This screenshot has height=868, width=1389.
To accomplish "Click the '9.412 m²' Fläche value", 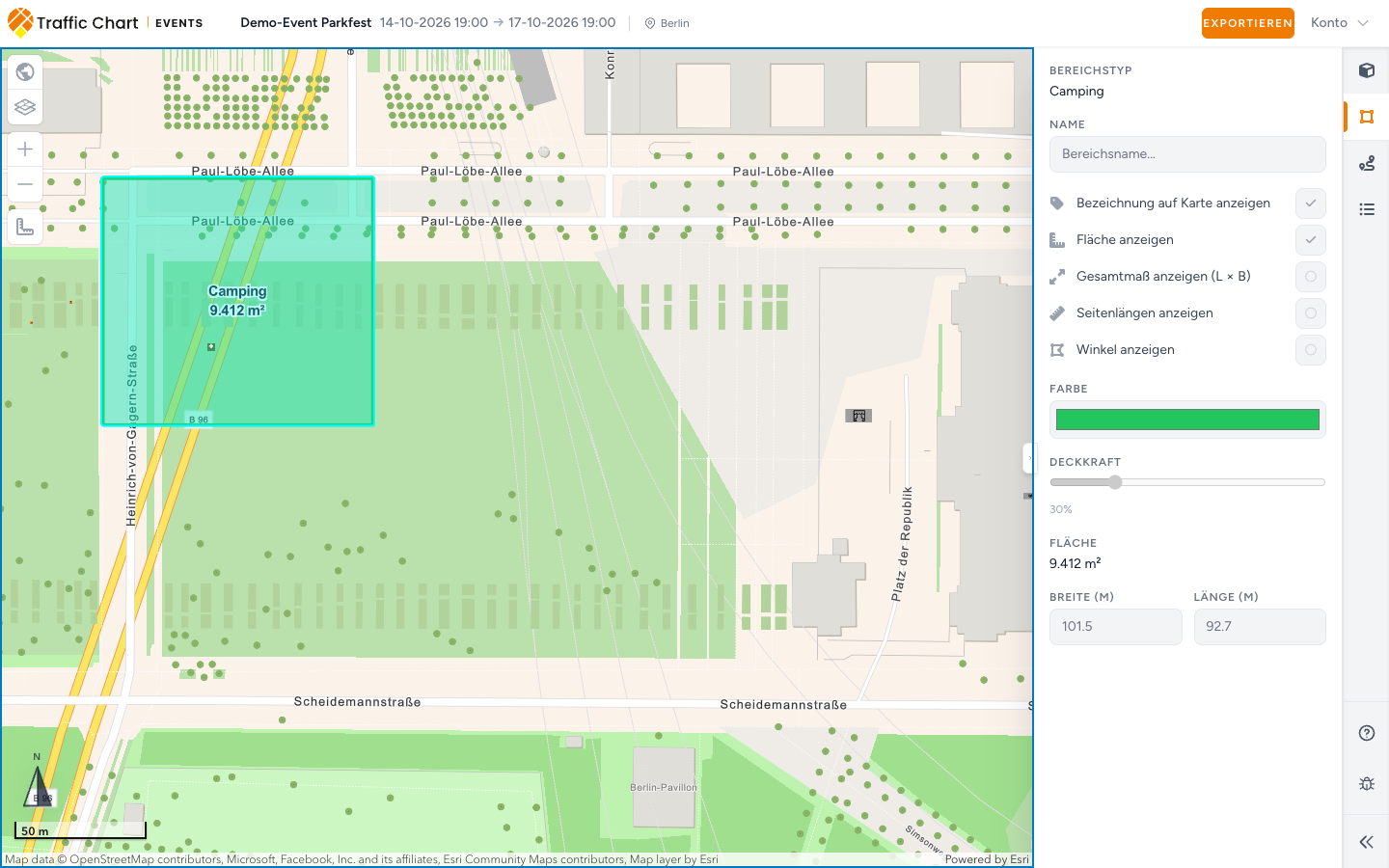I will 1075,564.
